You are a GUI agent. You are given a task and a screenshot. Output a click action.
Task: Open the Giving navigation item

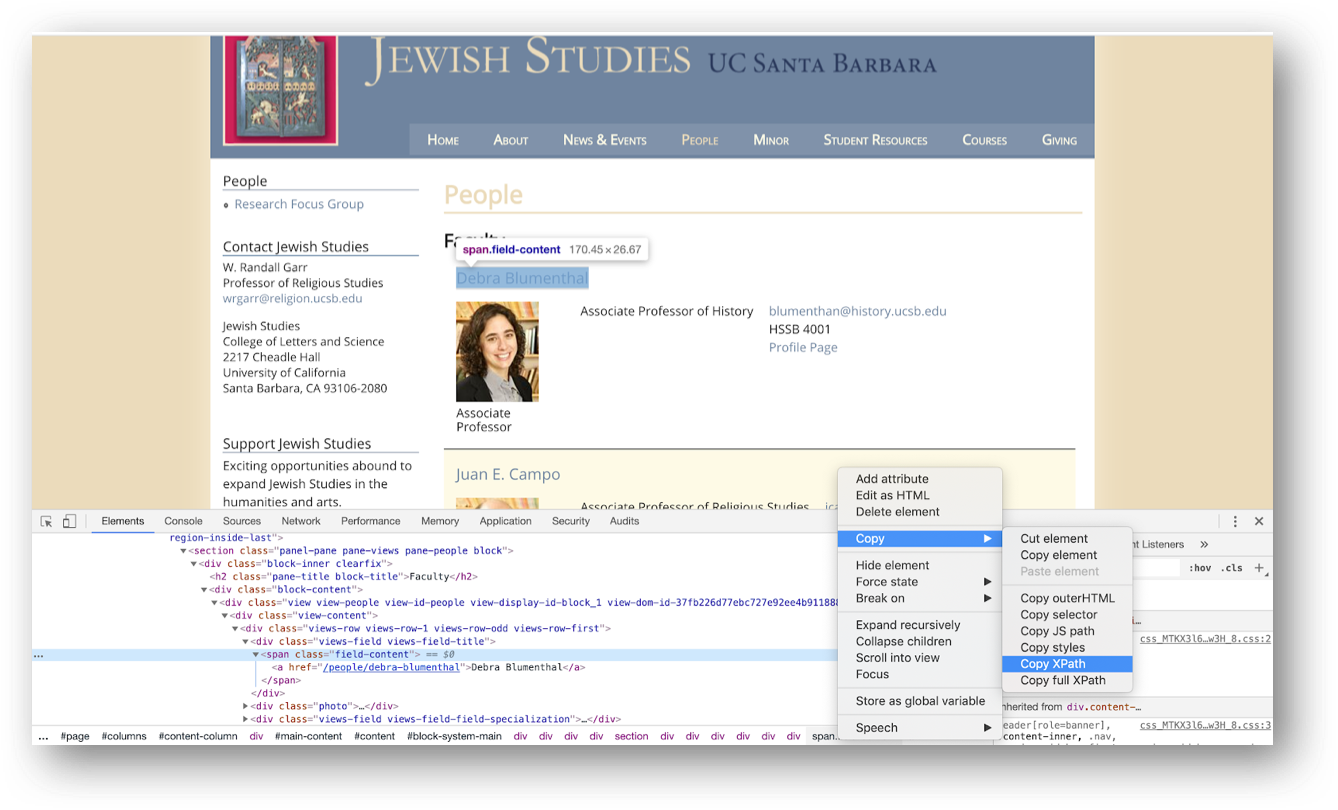(x=1059, y=140)
